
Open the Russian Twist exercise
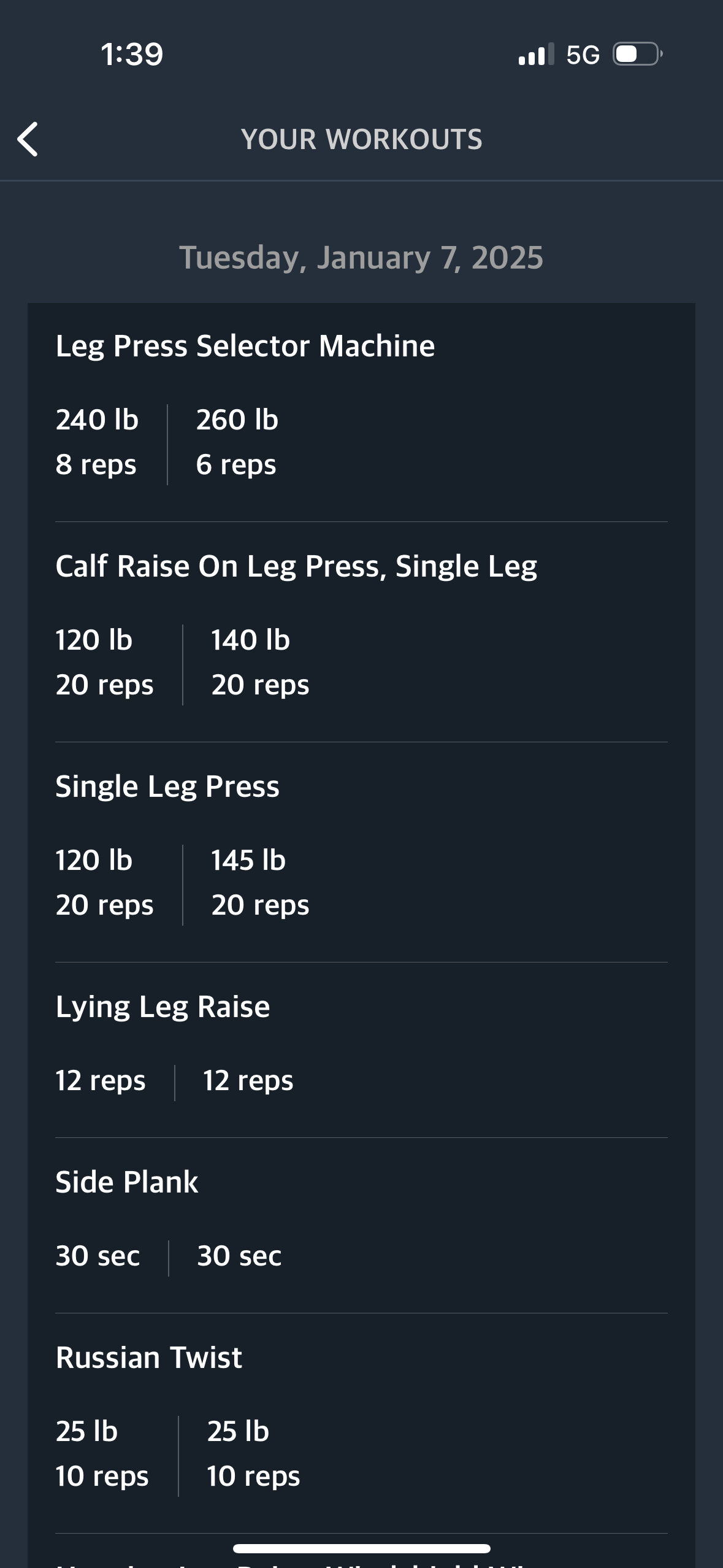tap(149, 1358)
